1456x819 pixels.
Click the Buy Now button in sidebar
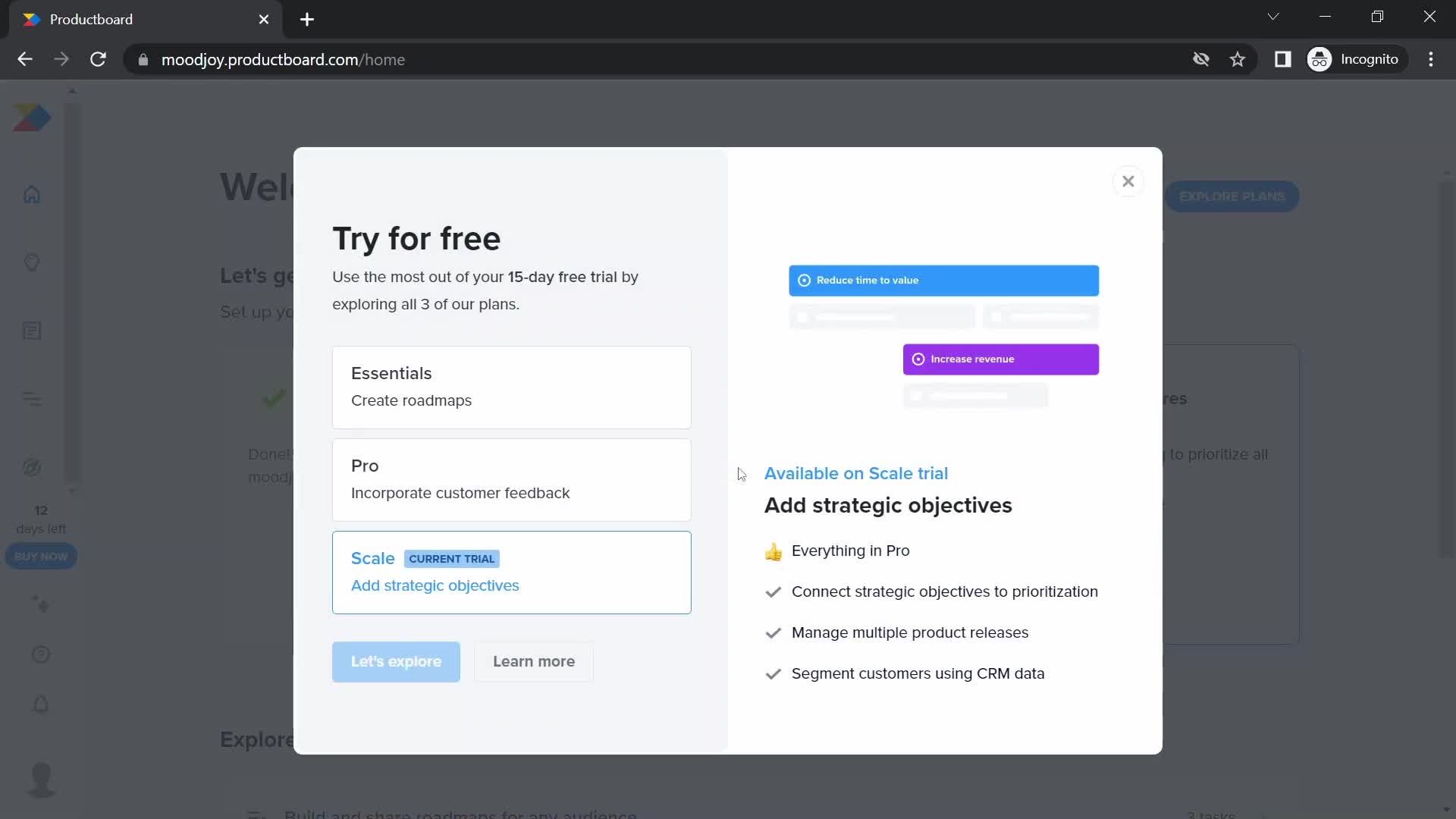click(41, 557)
